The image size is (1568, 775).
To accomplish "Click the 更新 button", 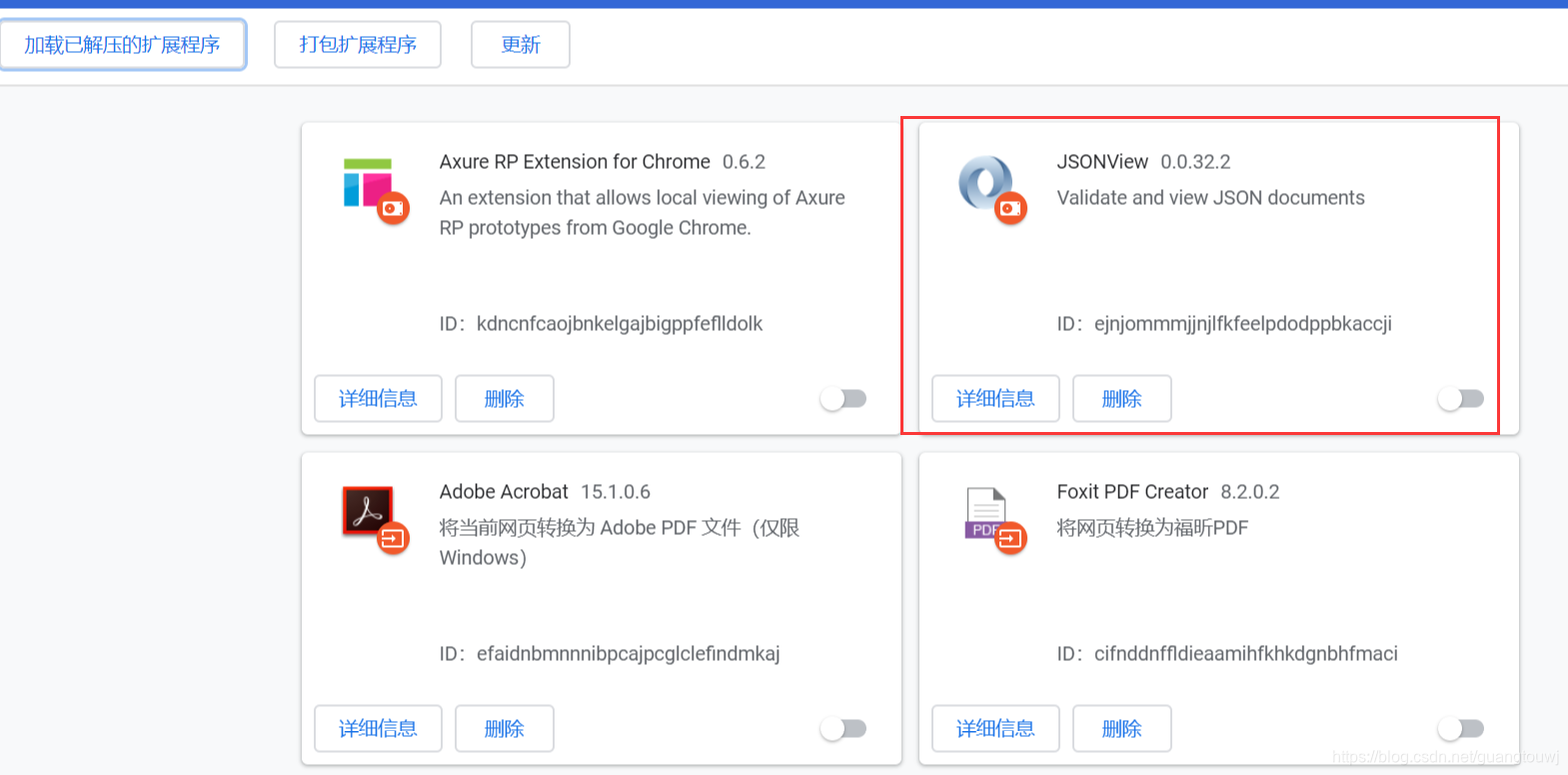I will (x=521, y=45).
